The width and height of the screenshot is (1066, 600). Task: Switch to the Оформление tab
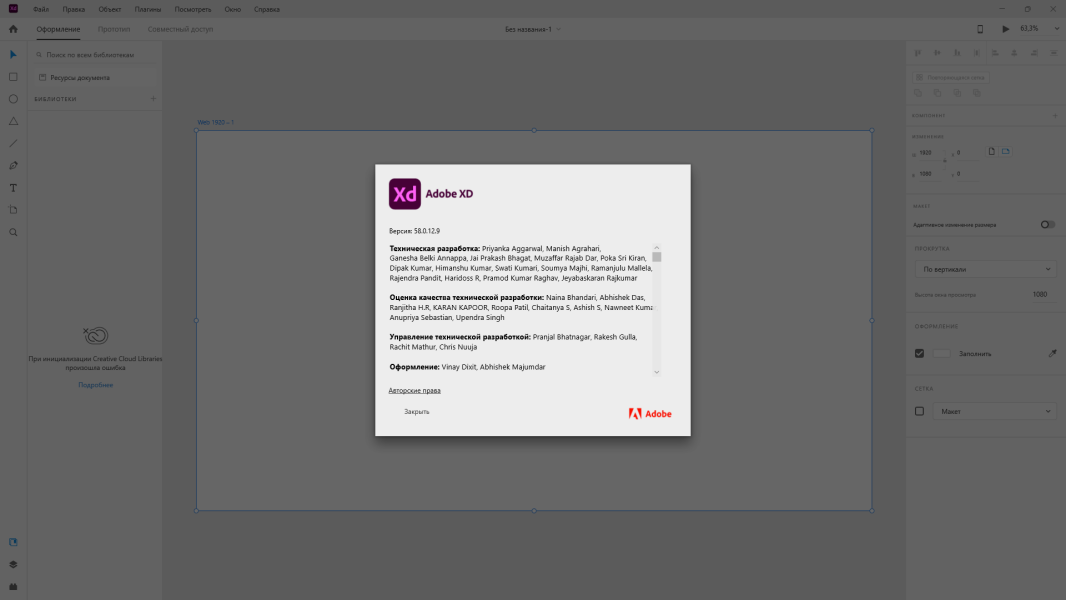click(x=58, y=29)
